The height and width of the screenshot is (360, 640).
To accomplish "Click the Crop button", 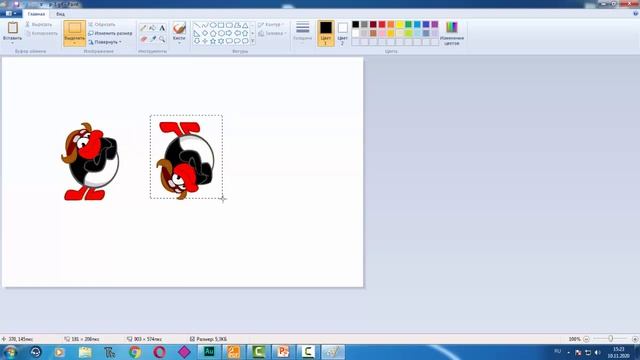I will (102, 24).
